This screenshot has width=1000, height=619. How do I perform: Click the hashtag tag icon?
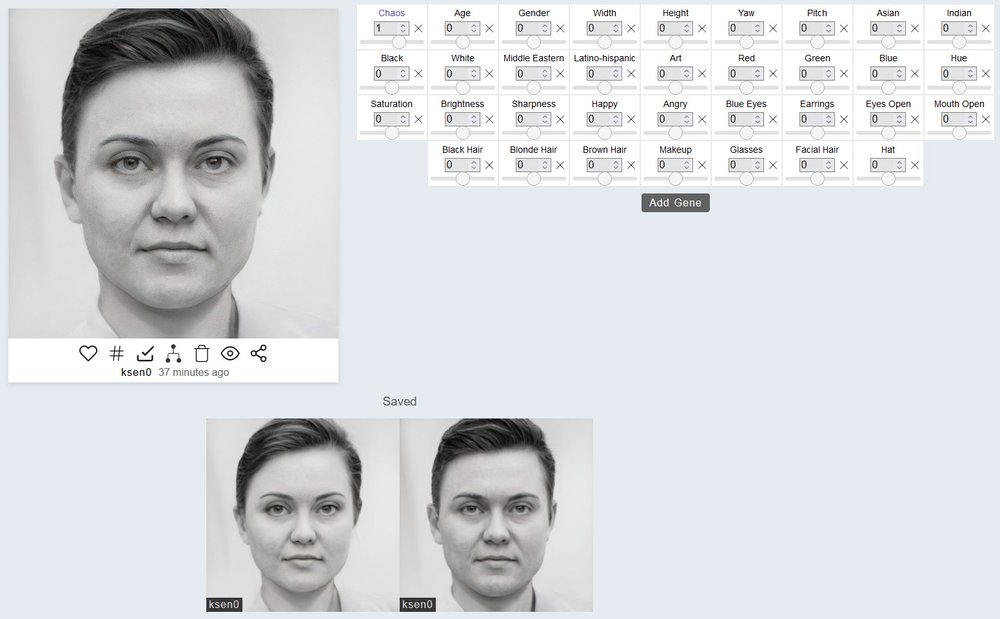tap(117, 353)
